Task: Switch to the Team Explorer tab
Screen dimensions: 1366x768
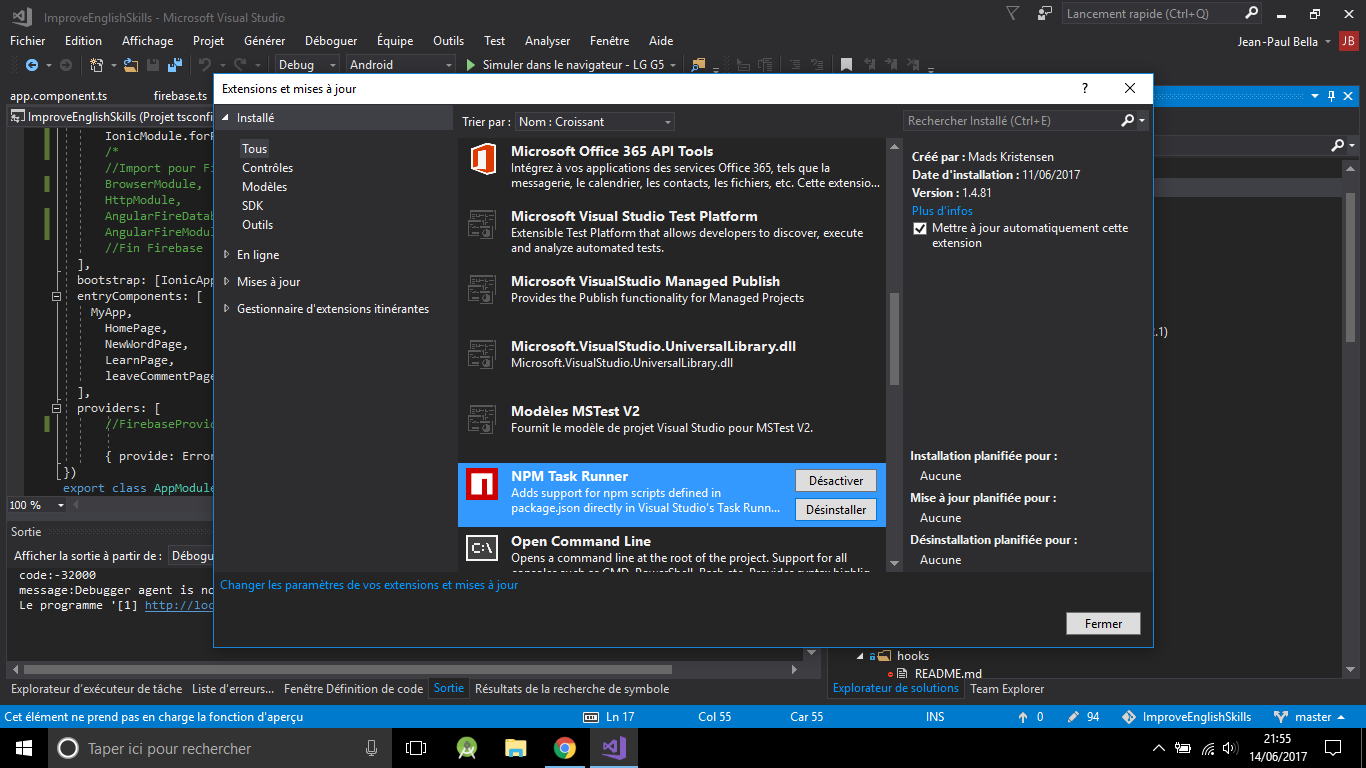Action: (x=1007, y=689)
